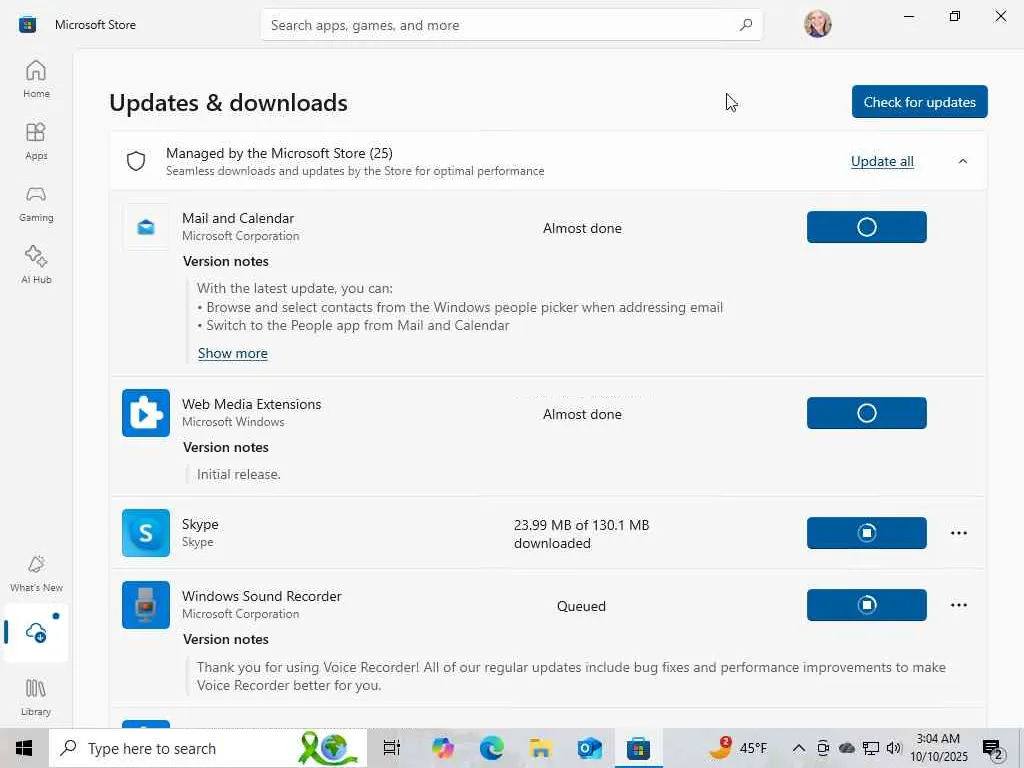Click the 'Updates & downloads' heading

point(229,103)
